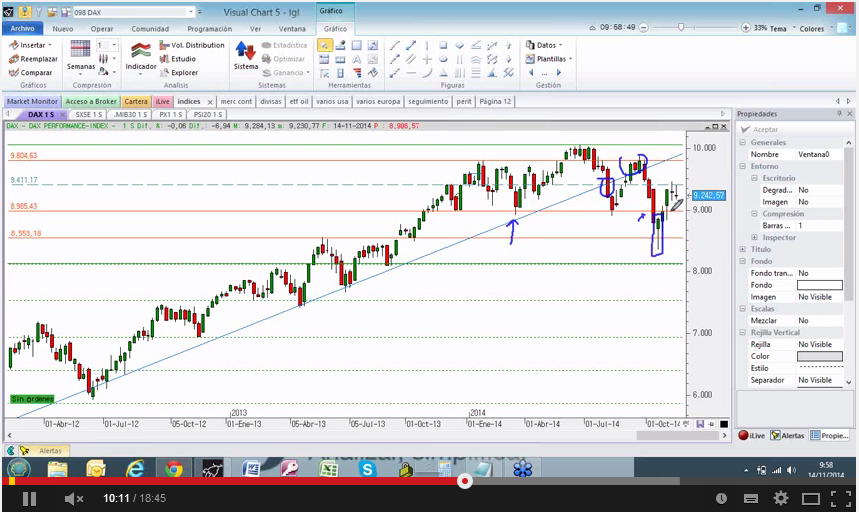Open the compression units number dropdown
This screenshot has height=512, width=859.
[114, 45]
